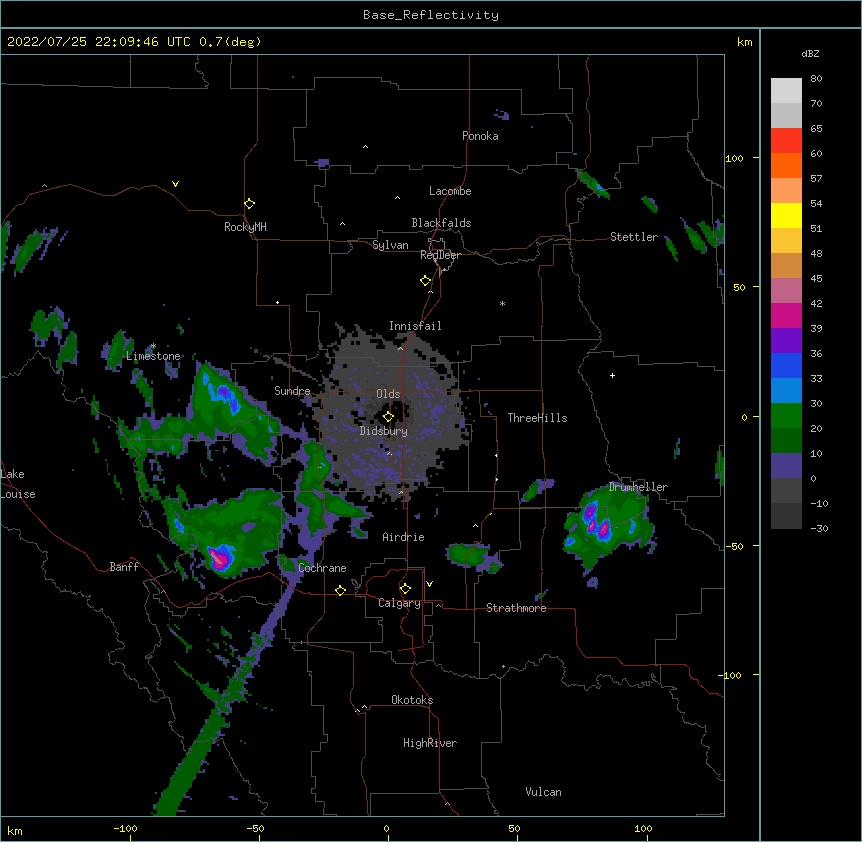Click the Ponoka city label
The width and height of the screenshot is (862, 842).
(x=480, y=136)
